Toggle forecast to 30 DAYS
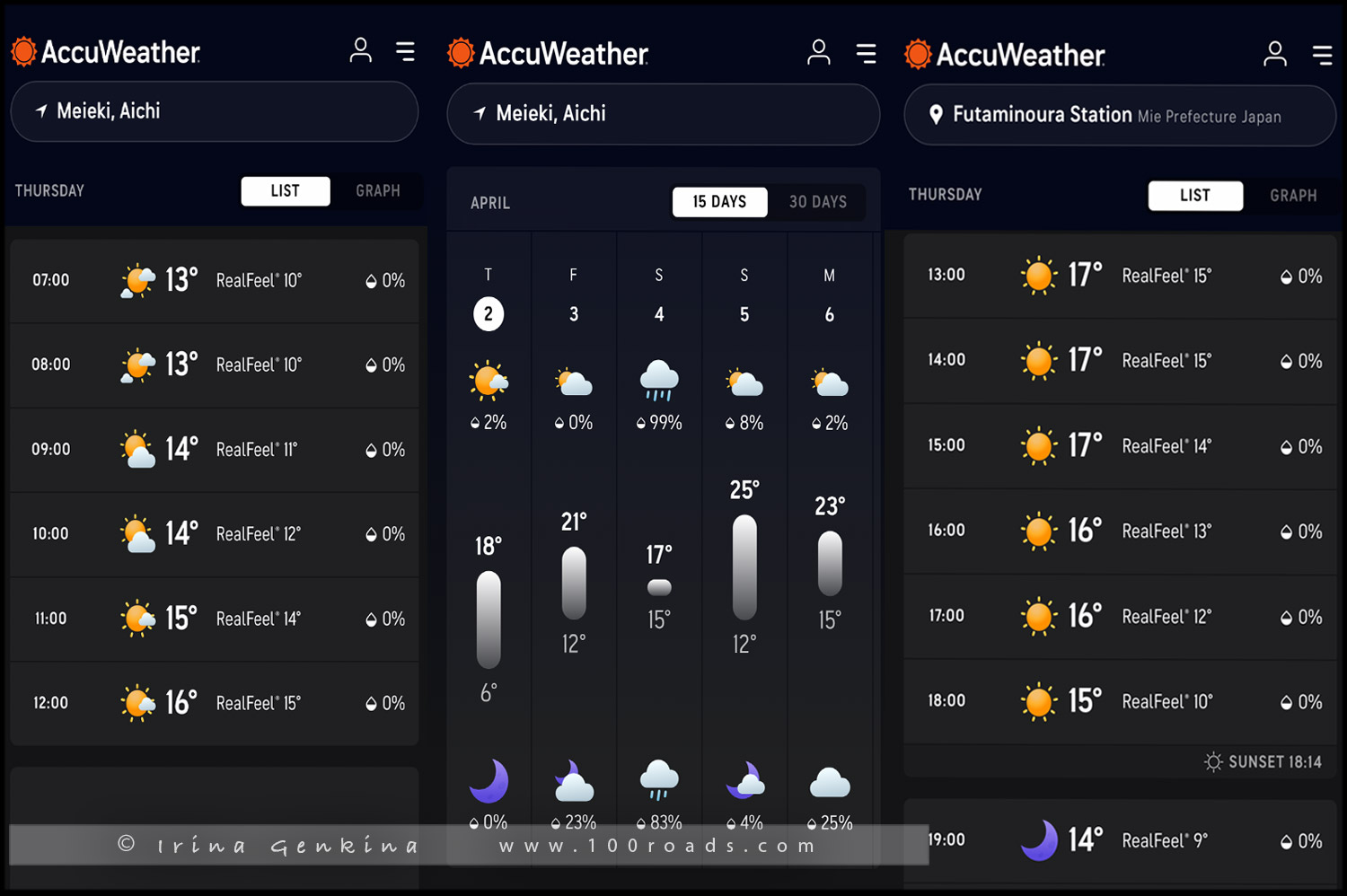1347x896 pixels. click(x=817, y=202)
